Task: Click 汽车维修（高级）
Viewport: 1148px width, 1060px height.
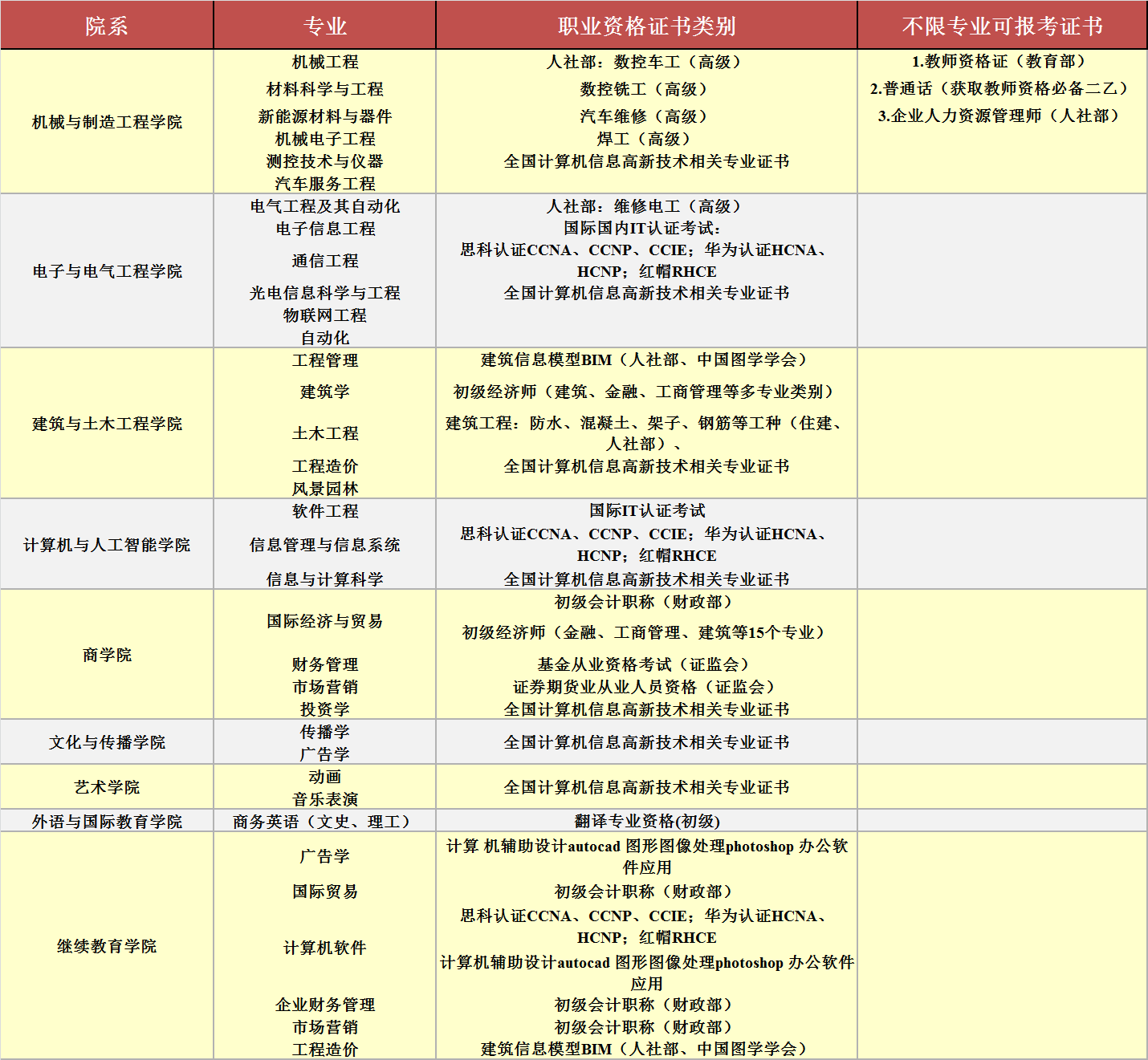Action: pyautogui.click(x=646, y=116)
